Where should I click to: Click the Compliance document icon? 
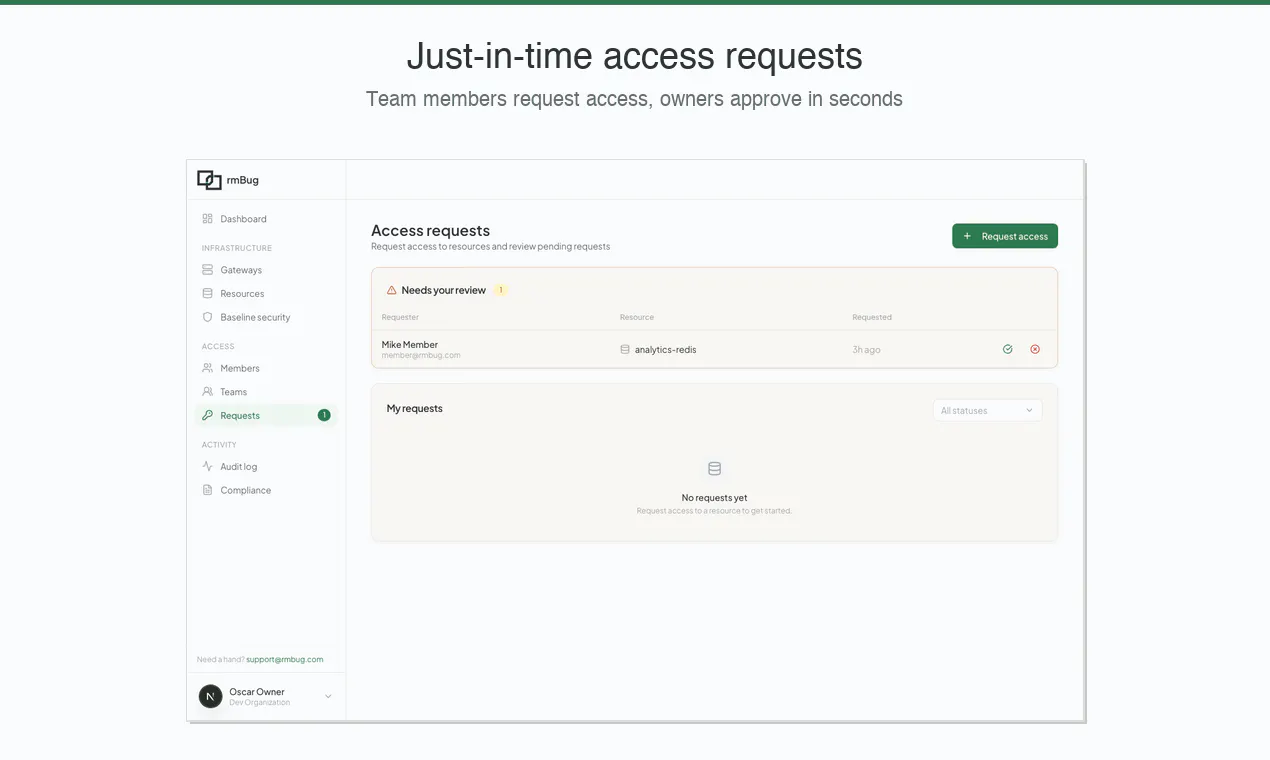pos(207,490)
